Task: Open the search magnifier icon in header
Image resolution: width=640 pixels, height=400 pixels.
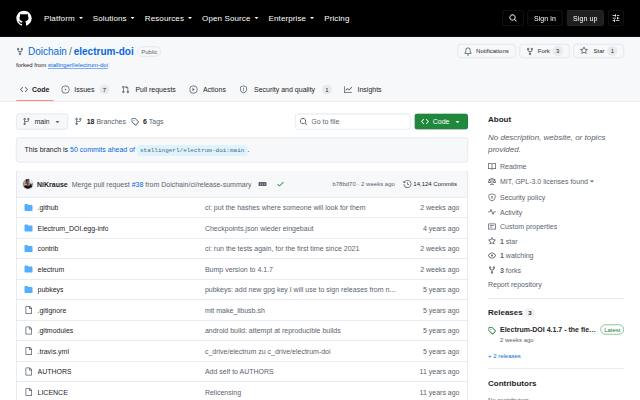Action: 513,18
